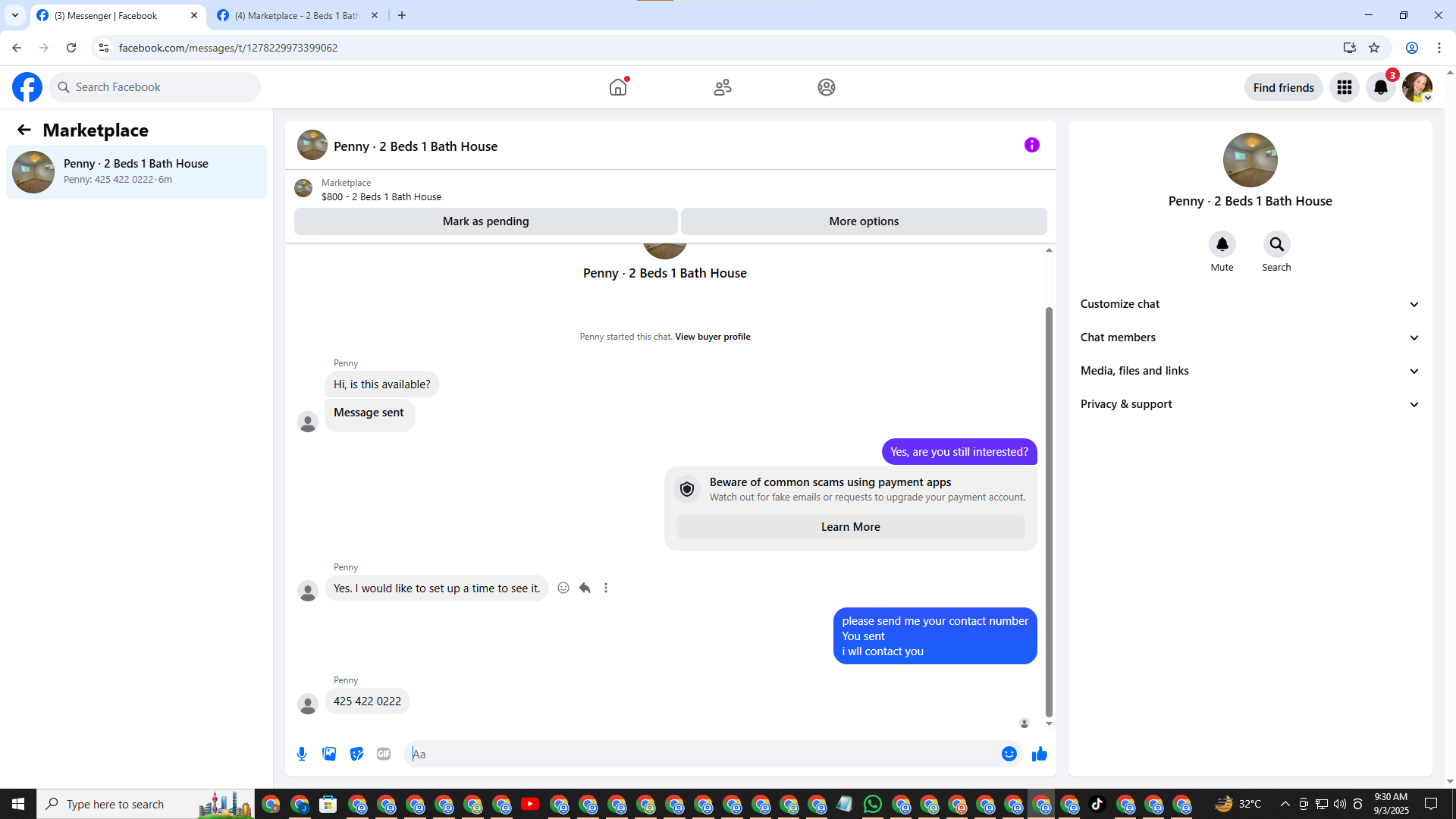
Task: Open $800 - 2 Beds listing link
Action: pos(381,196)
